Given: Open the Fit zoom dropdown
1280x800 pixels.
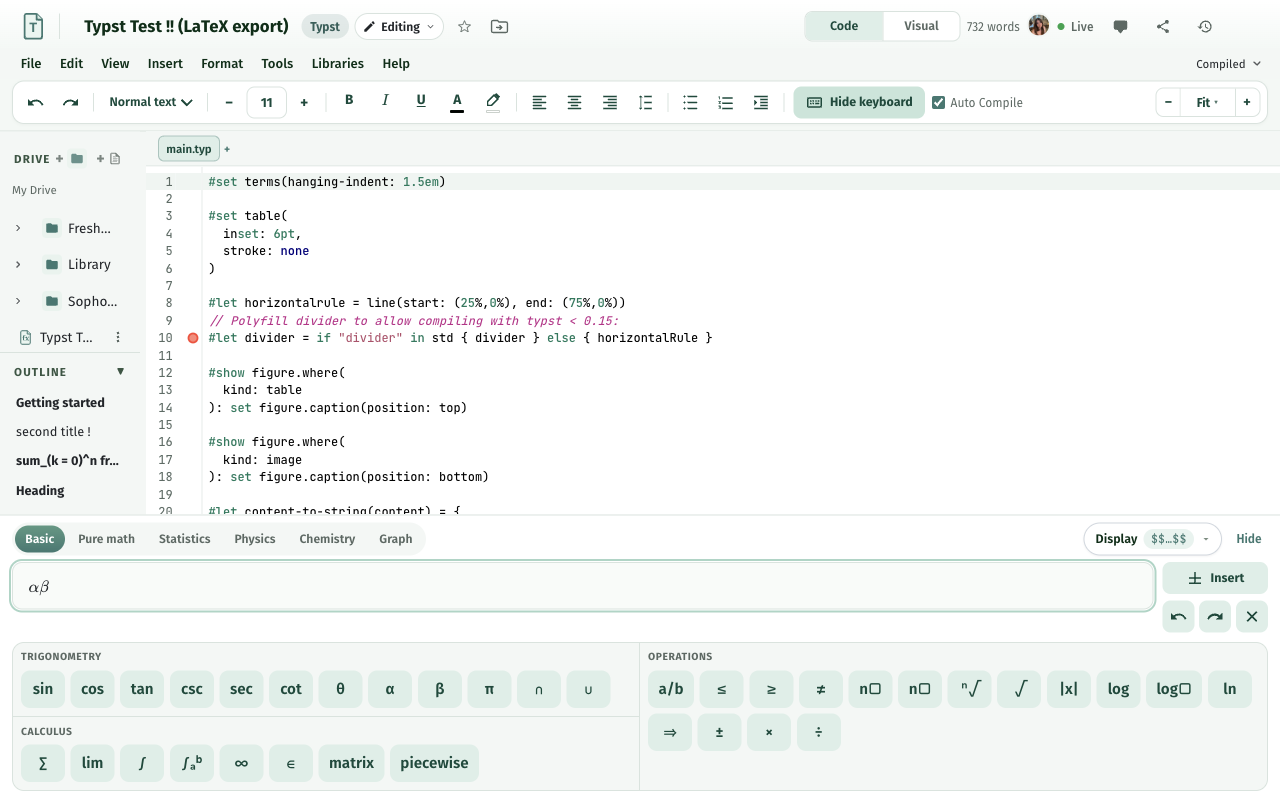Looking at the screenshot, I should coord(1208,102).
